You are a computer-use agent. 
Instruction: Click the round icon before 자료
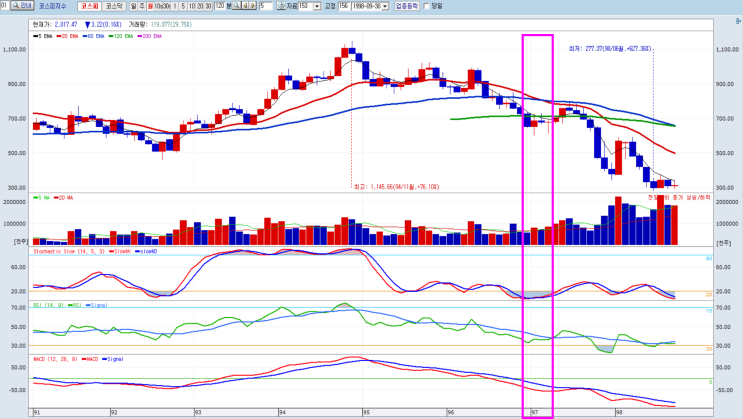pyautogui.click(x=281, y=6)
